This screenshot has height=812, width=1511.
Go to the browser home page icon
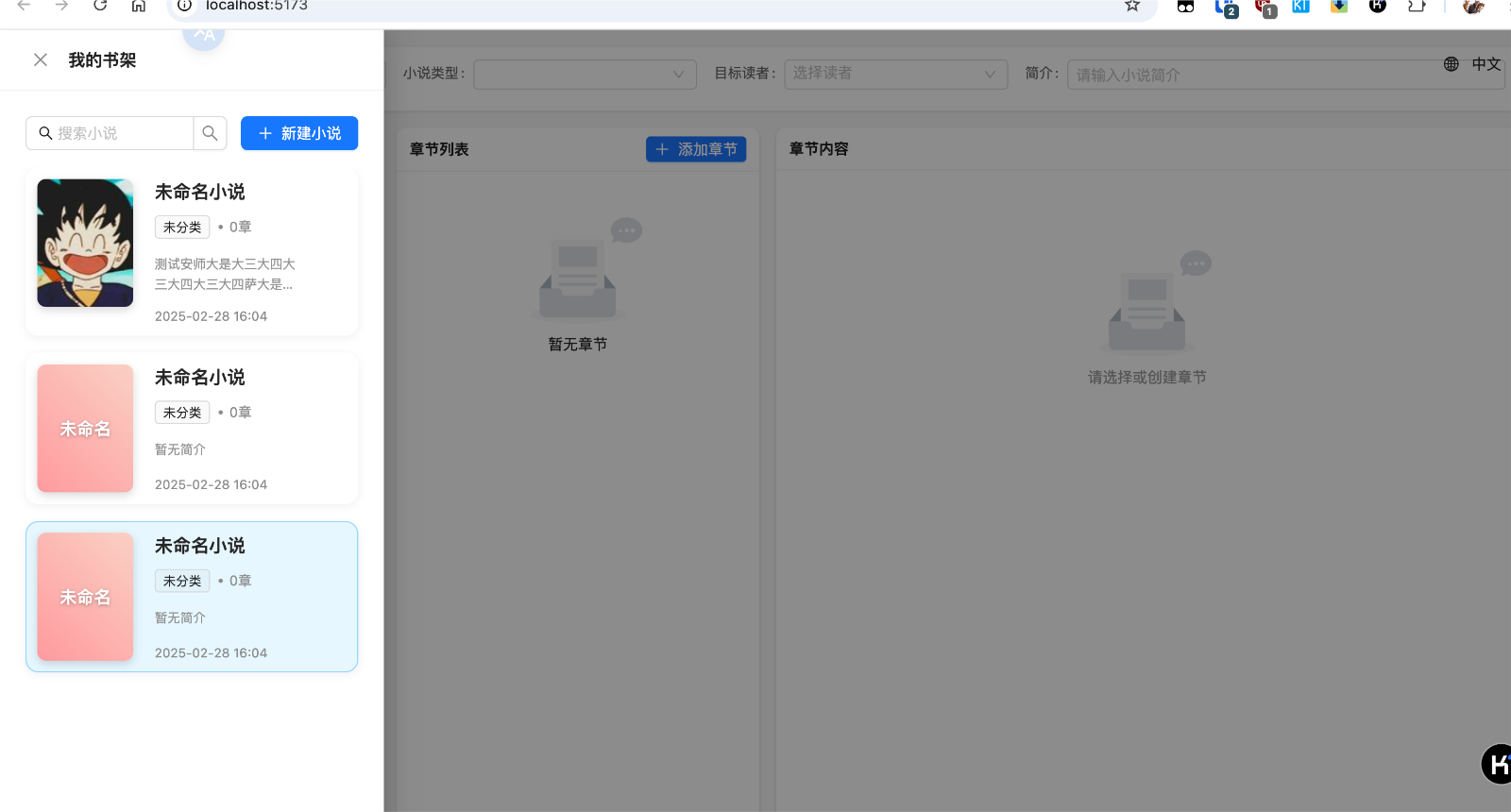[x=139, y=6]
